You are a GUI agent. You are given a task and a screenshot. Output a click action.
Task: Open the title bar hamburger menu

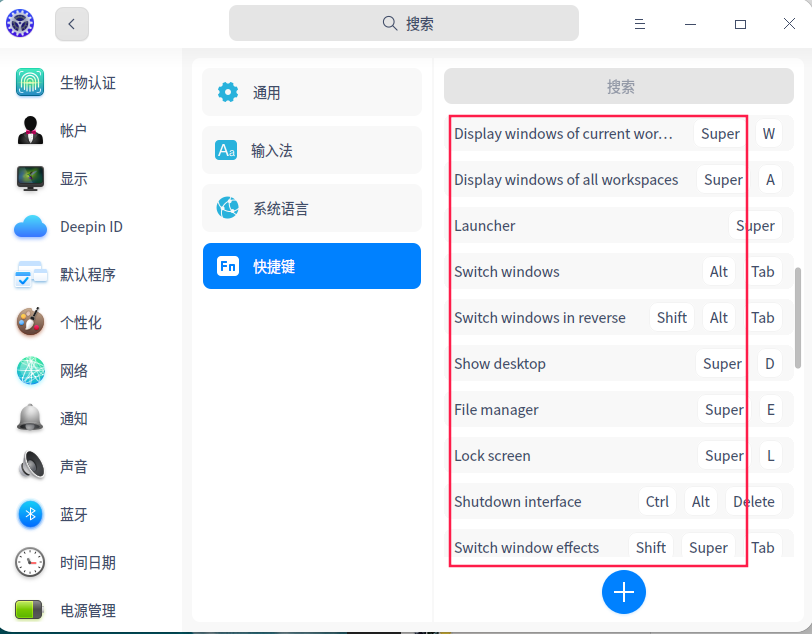coord(640,24)
